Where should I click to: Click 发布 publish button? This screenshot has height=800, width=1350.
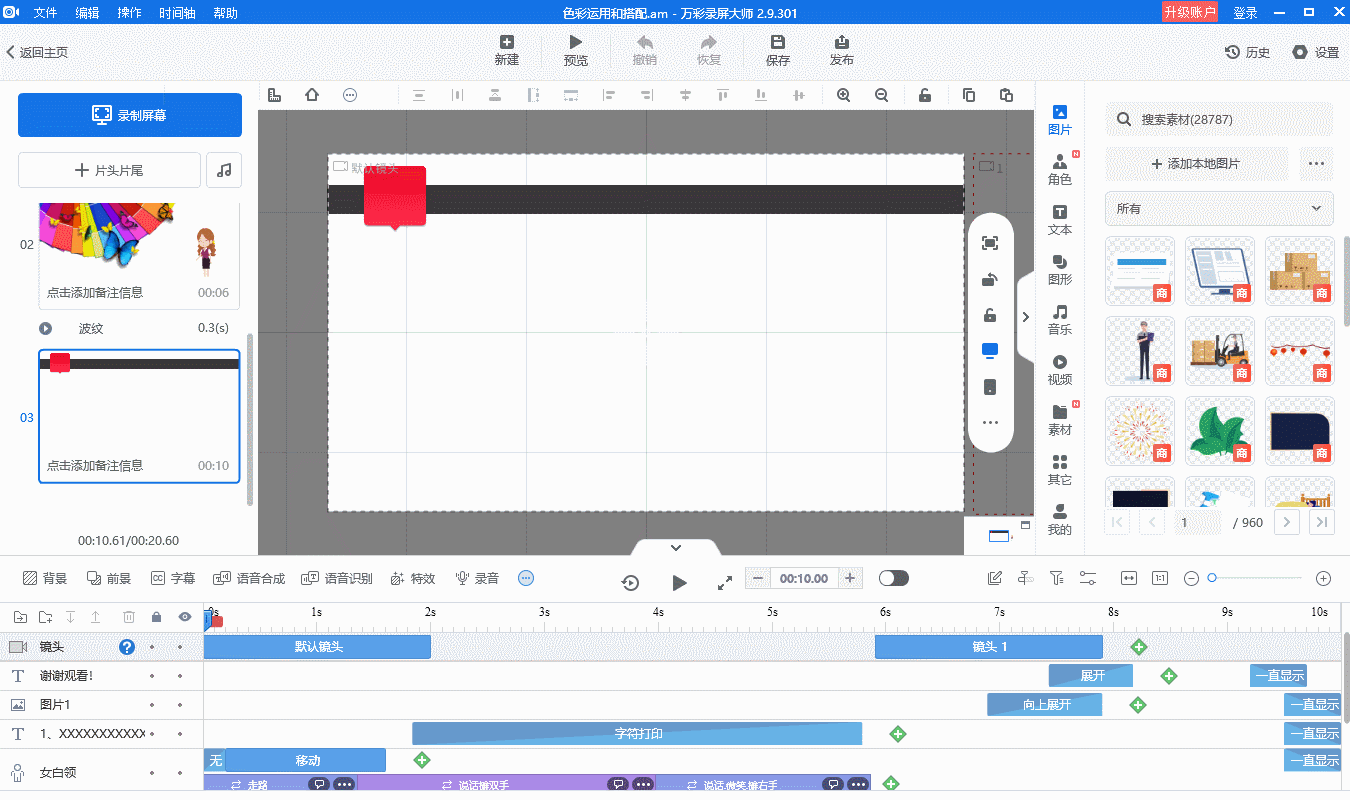[842, 50]
